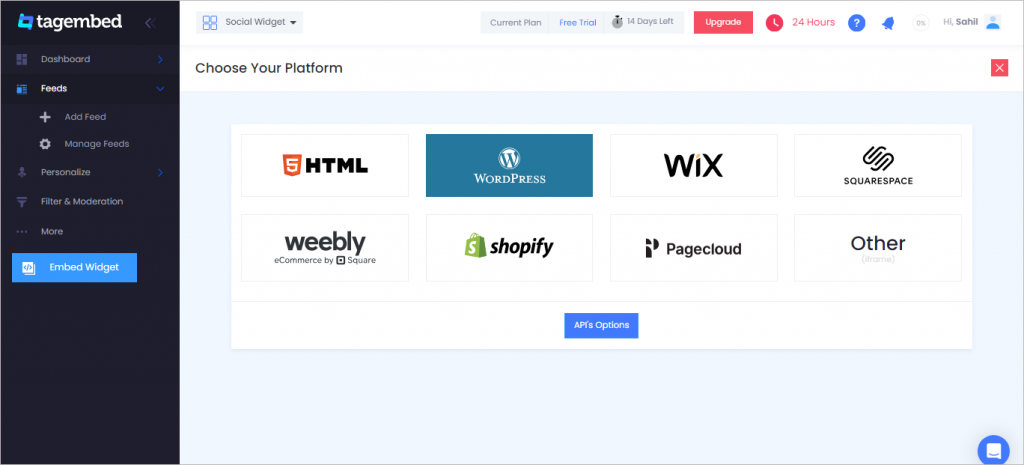Choose the WordPress platform tile
Screen dimensions: 1024x465
click(x=509, y=165)
